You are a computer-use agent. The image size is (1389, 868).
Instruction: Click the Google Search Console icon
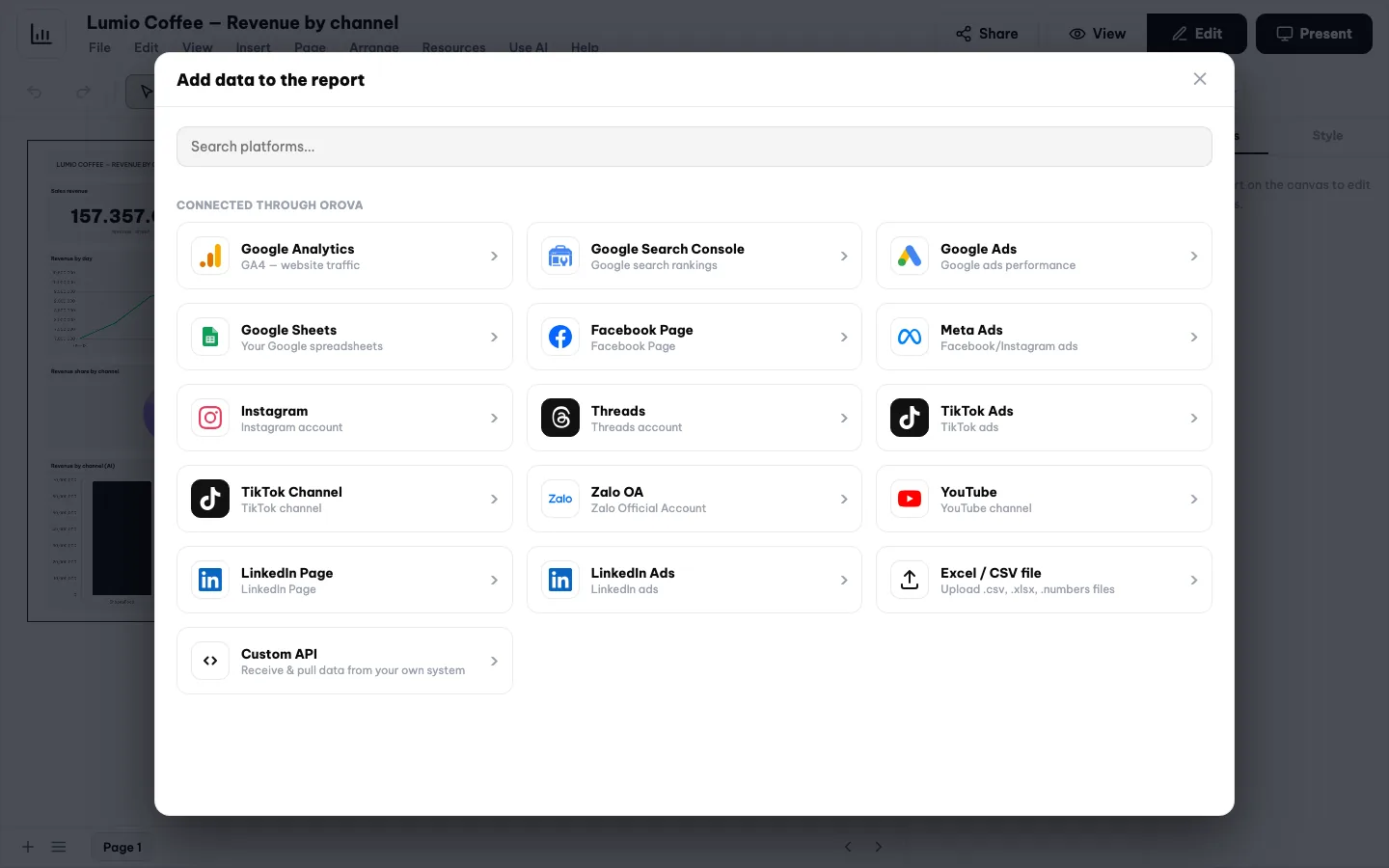[x=560, y=256]
